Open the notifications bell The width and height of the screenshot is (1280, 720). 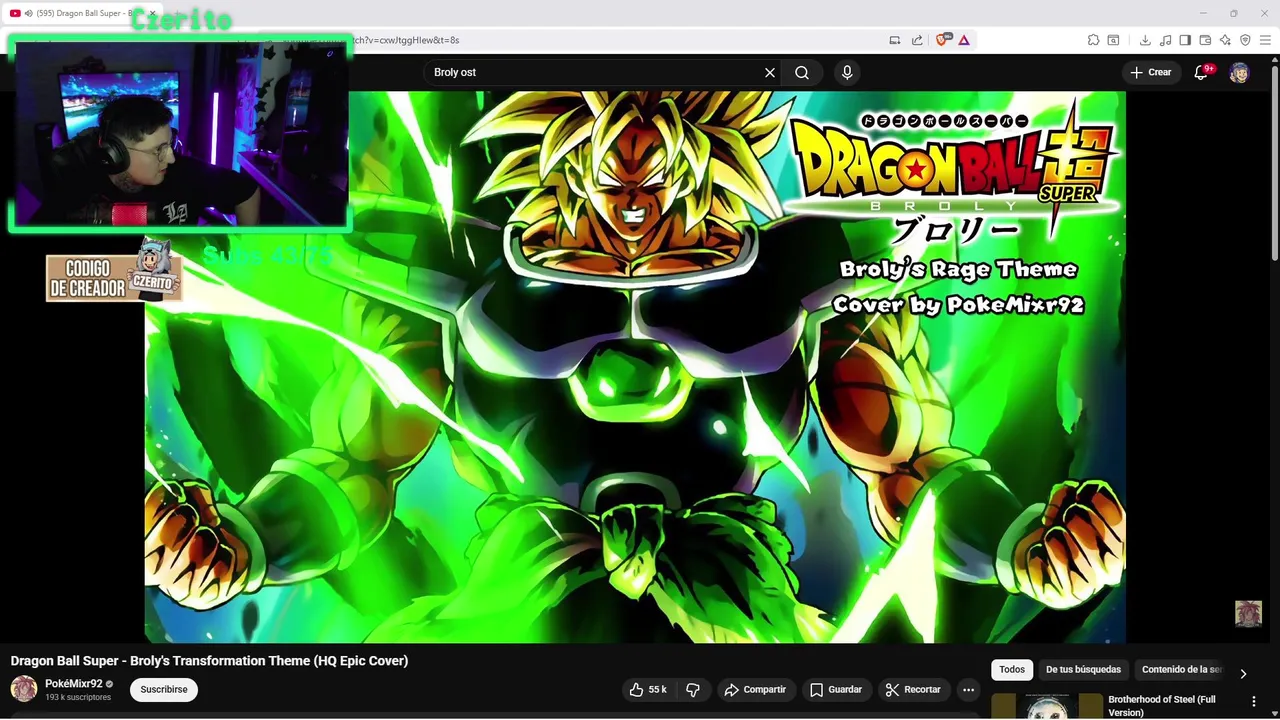click(1202, 72)
